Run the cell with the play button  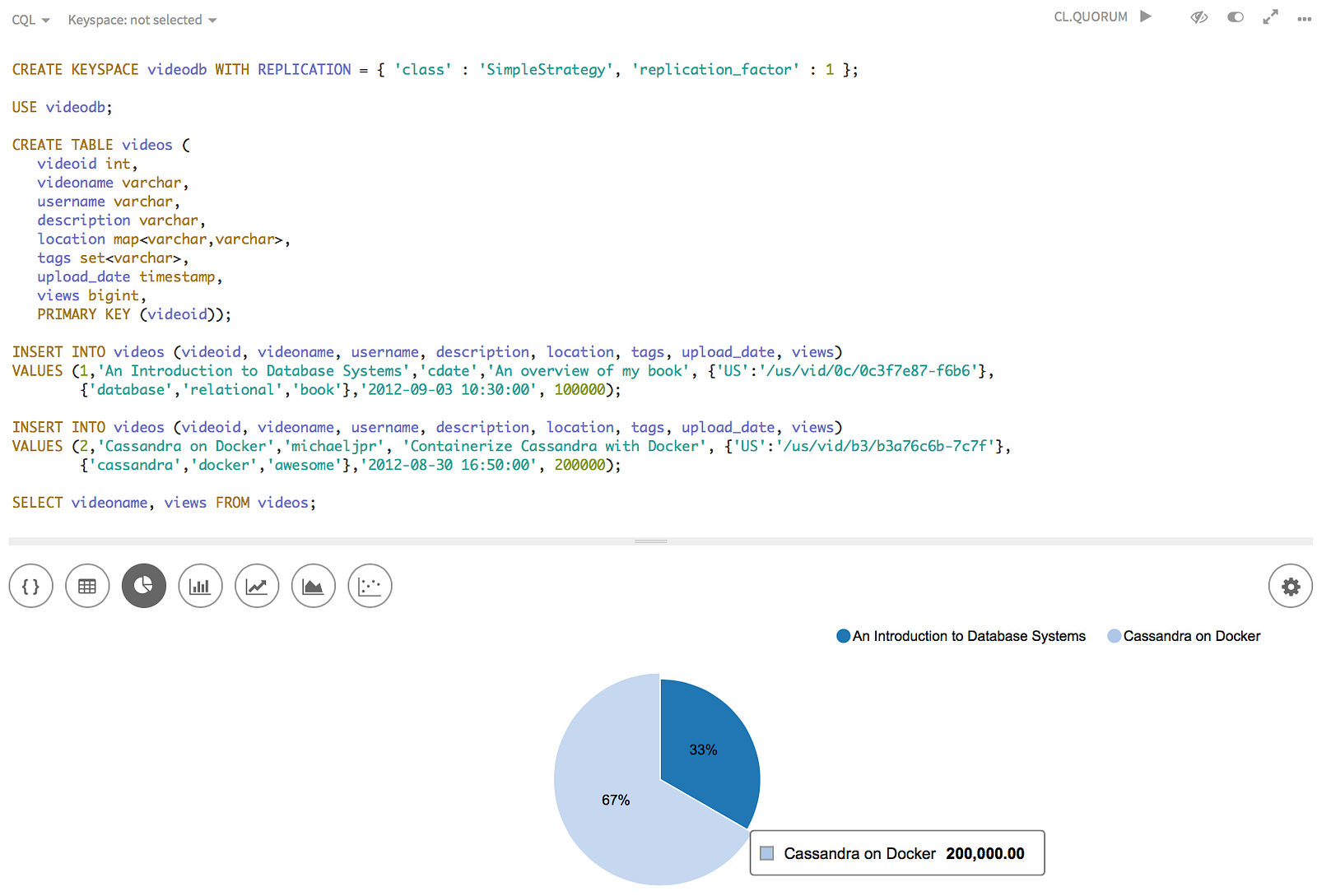[1146, 16]
